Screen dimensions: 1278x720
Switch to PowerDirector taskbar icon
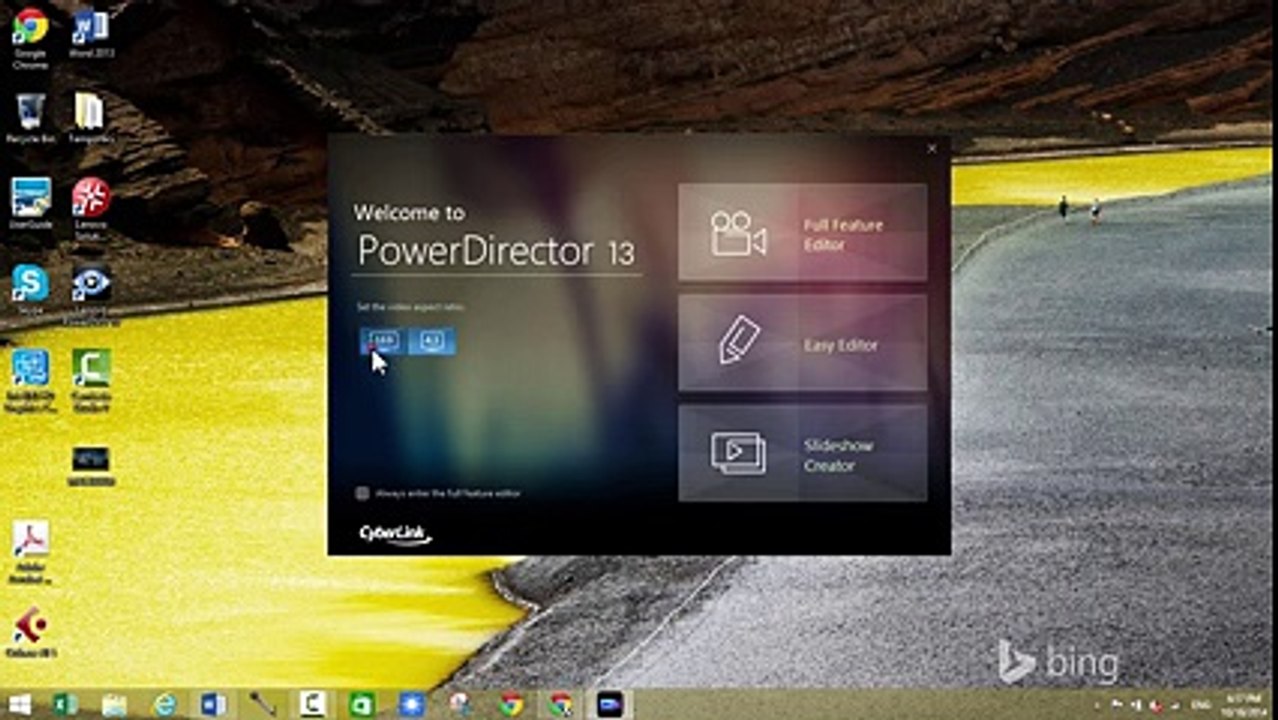coord(609,705)
